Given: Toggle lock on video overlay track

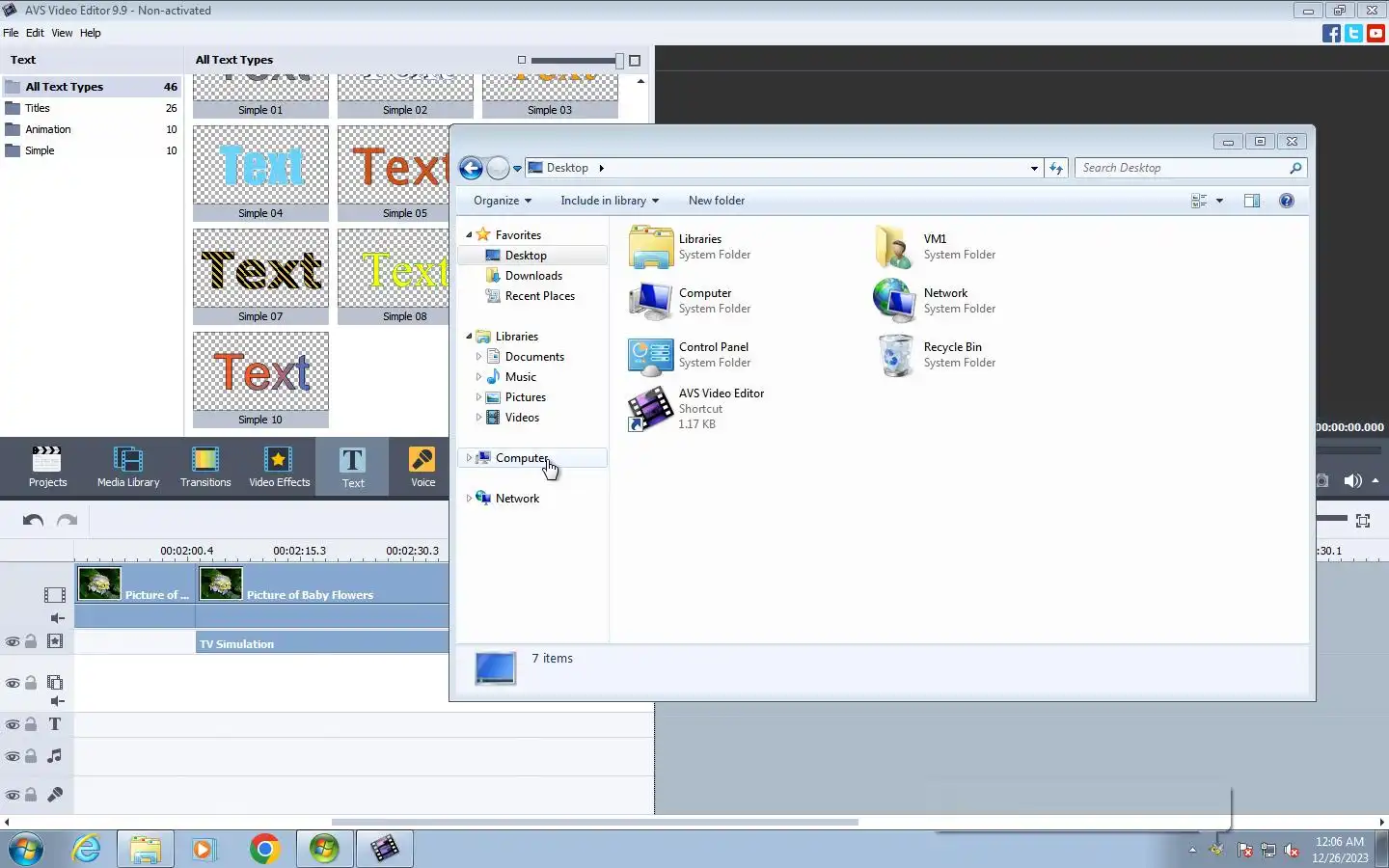Looking at the screenshot, I should click(31, 683).
